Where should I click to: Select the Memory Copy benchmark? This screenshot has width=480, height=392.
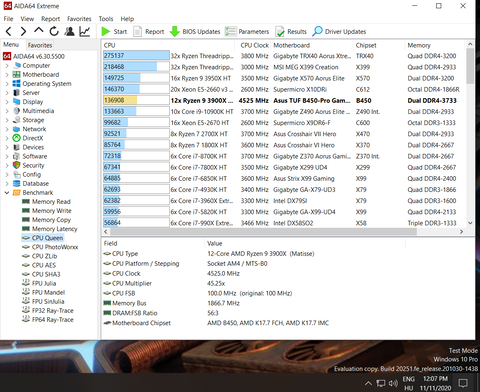[x=46, y=220]
